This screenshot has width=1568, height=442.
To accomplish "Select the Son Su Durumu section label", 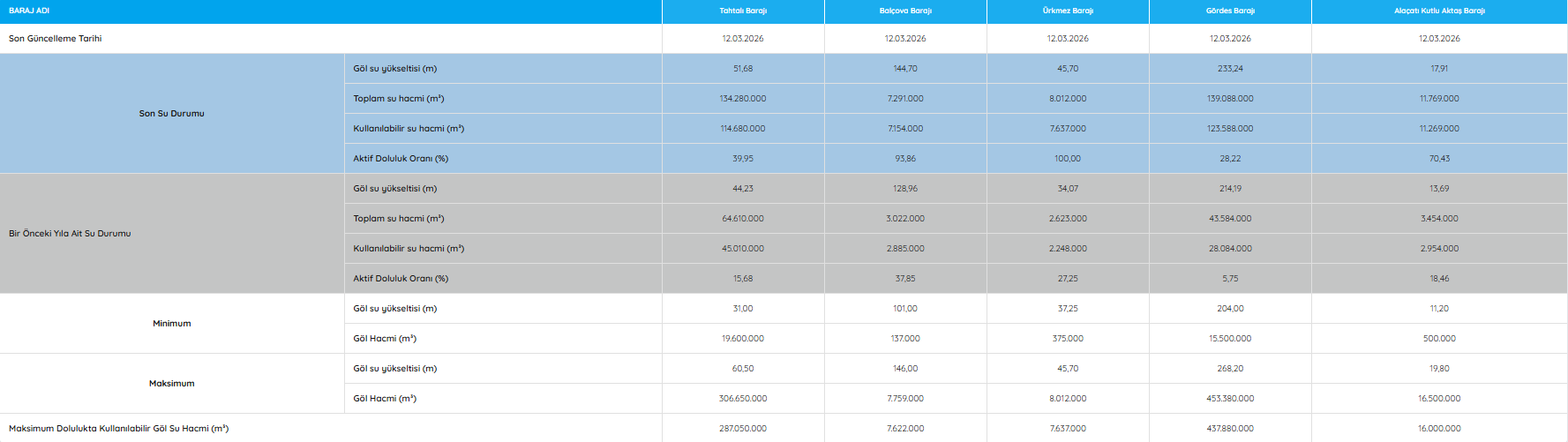I will pyautogui.click(x=171, y=114).
